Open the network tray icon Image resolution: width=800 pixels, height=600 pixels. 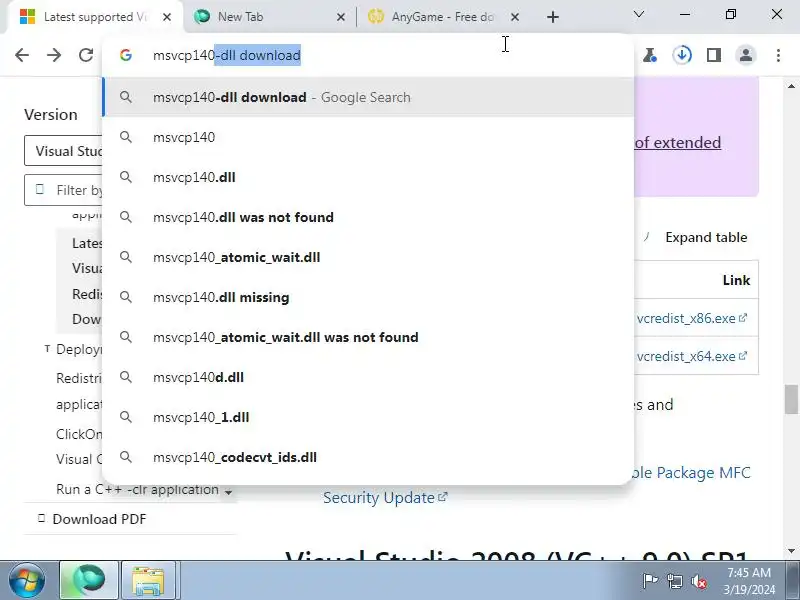click(674, 581)
